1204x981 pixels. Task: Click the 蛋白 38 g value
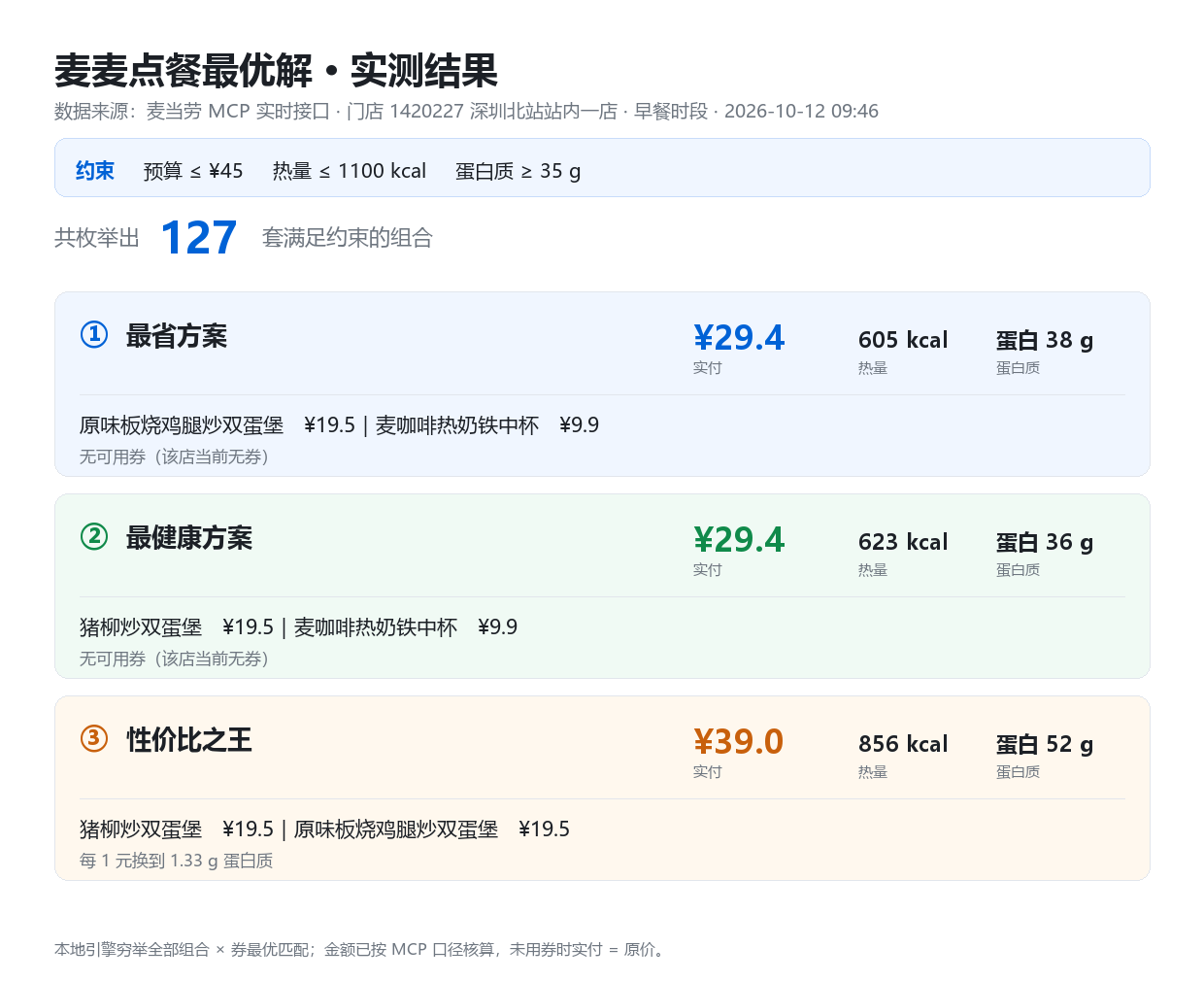point(1045,341)
